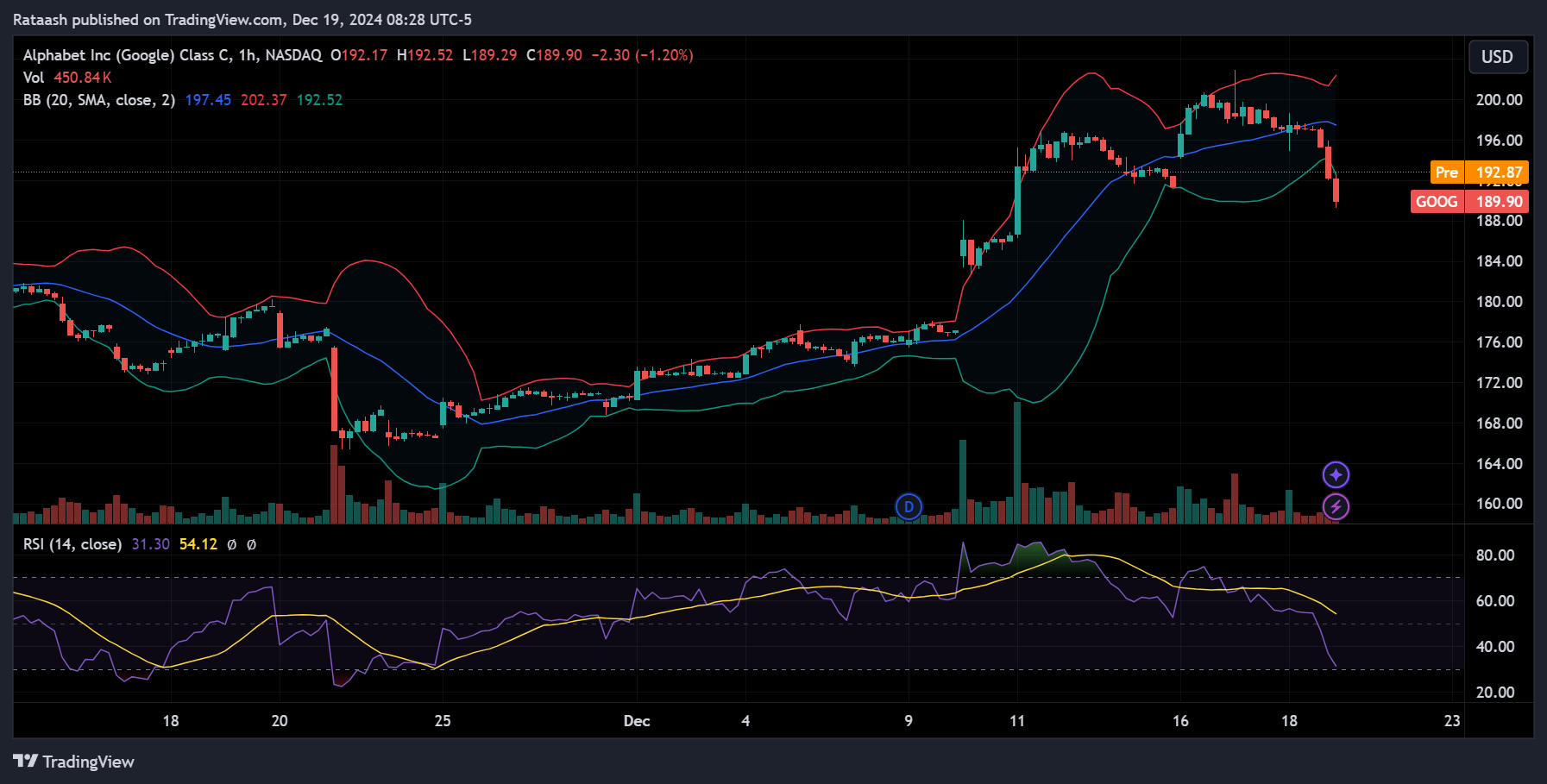Viewport: 1547px width, 784px height.
Task: Click the published by Rataash caption
Action: (242, 20)
